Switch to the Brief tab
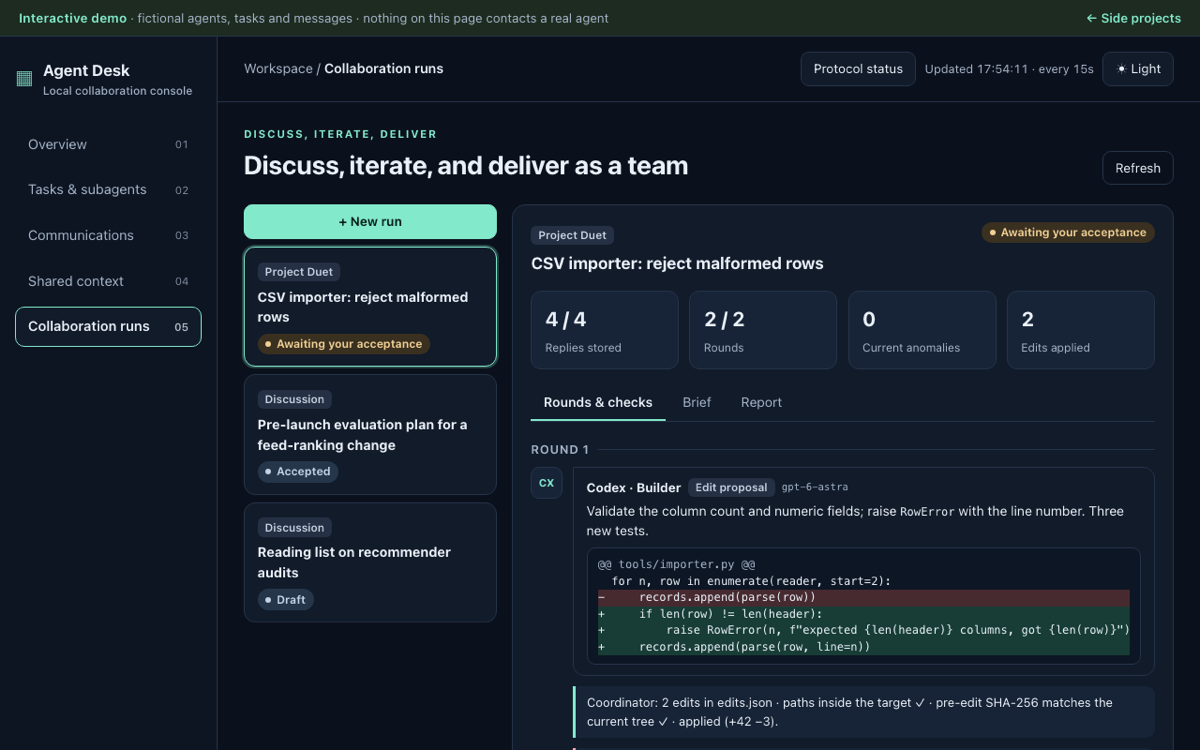 [x=697, y=402]
